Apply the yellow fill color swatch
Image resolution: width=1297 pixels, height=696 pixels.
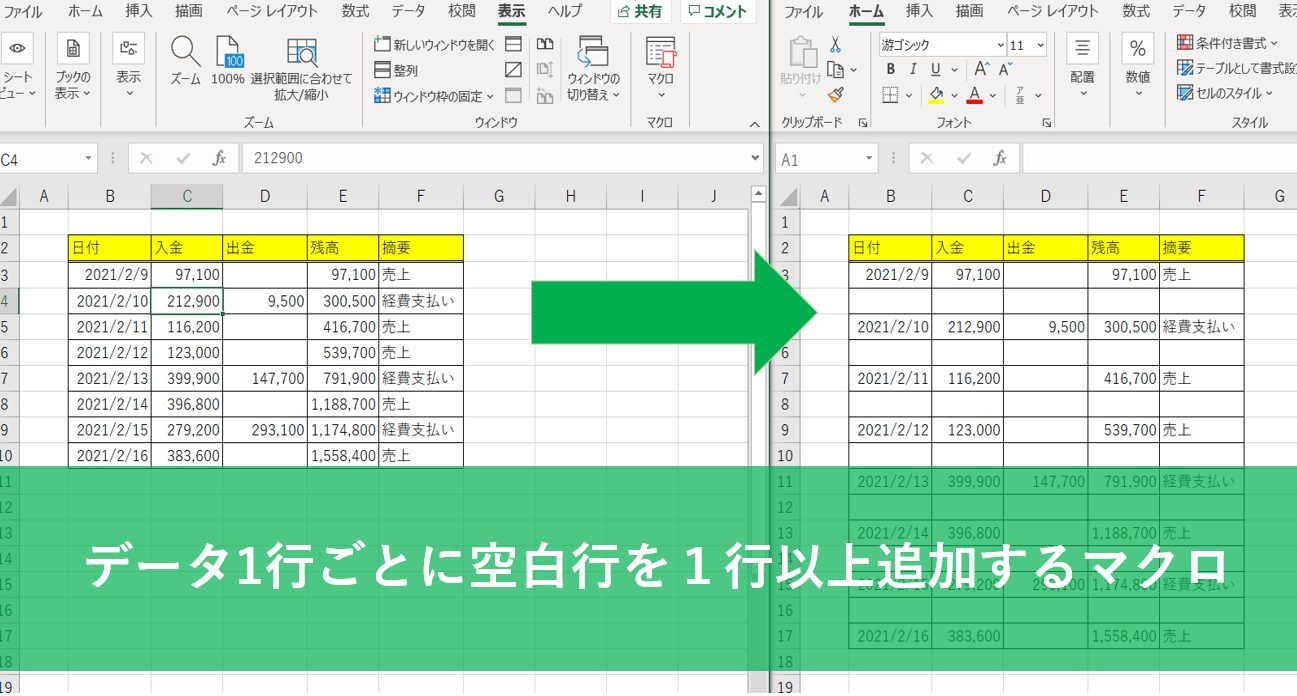click(x=936, y=95)
